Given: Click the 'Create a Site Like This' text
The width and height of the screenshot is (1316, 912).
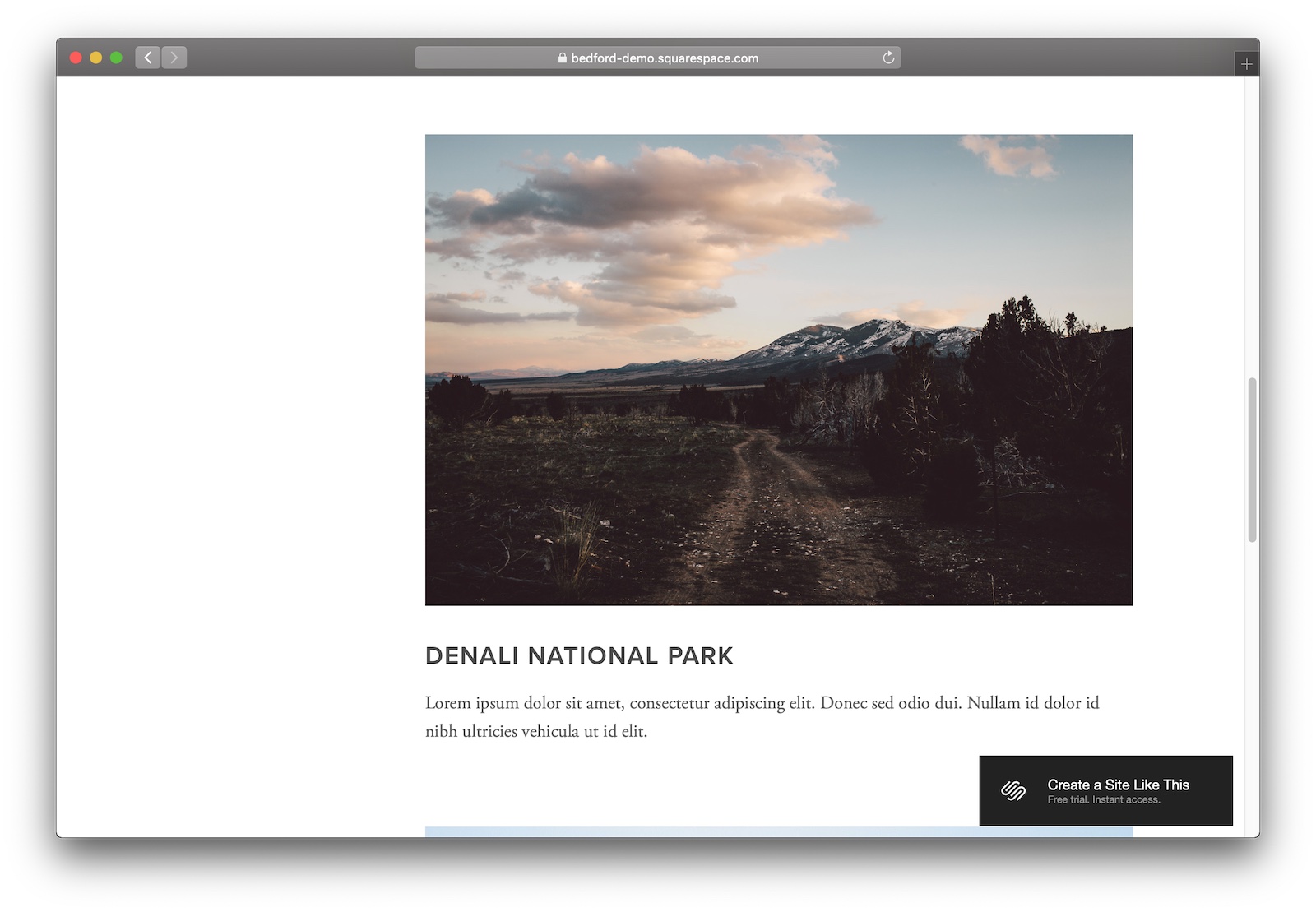Looking at the screenshot, I should pyautogui.click(x=1118, y=785).
